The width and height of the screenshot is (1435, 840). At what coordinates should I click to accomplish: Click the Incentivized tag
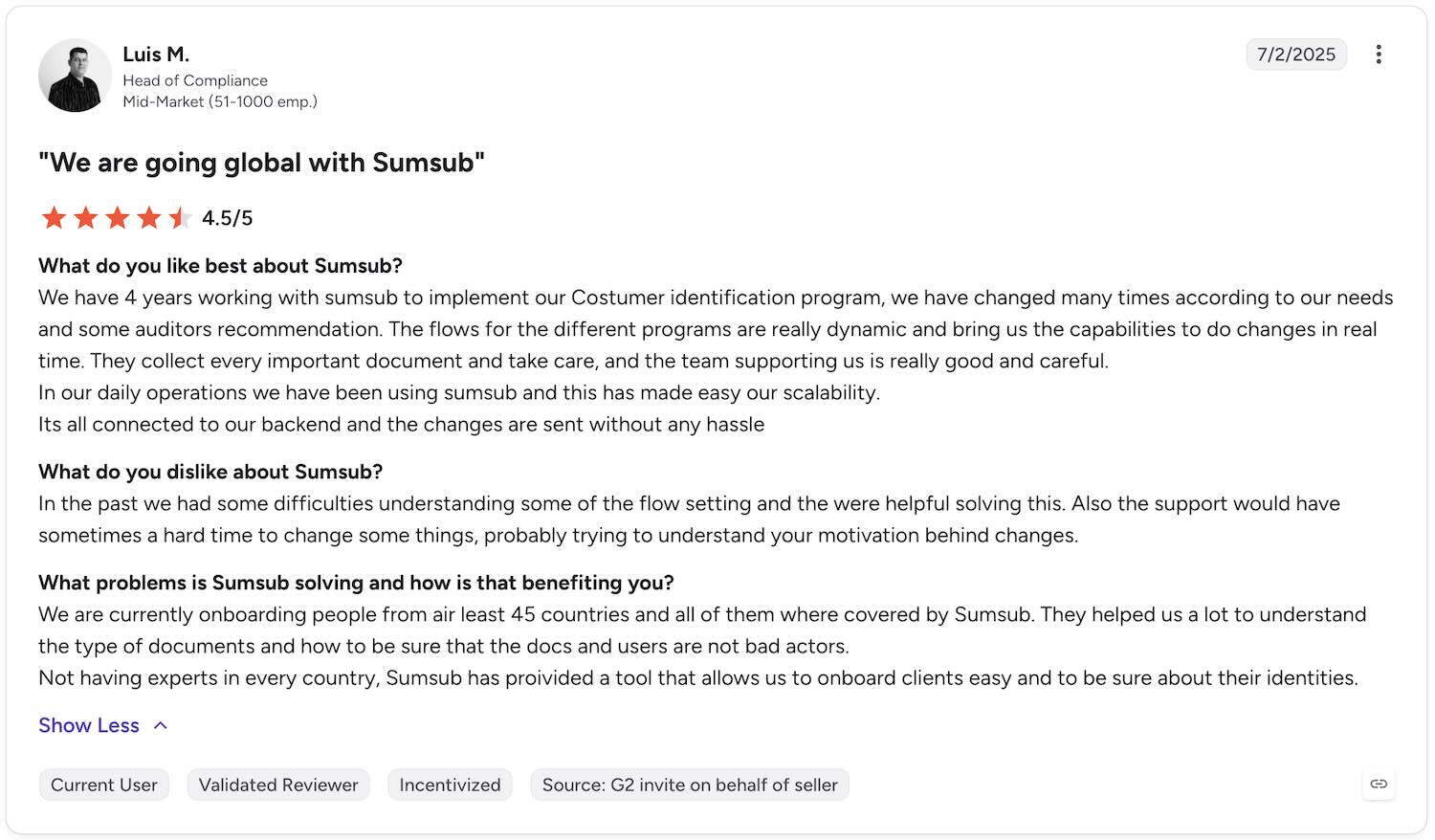click(450, 785)
